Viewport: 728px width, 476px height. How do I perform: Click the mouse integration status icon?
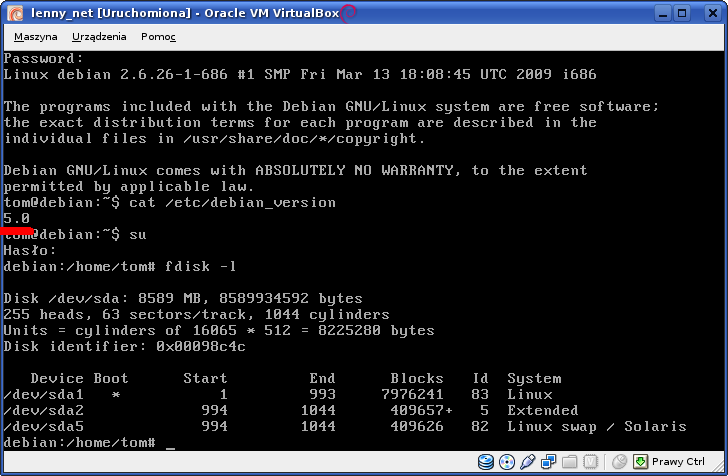click(619, 462)
